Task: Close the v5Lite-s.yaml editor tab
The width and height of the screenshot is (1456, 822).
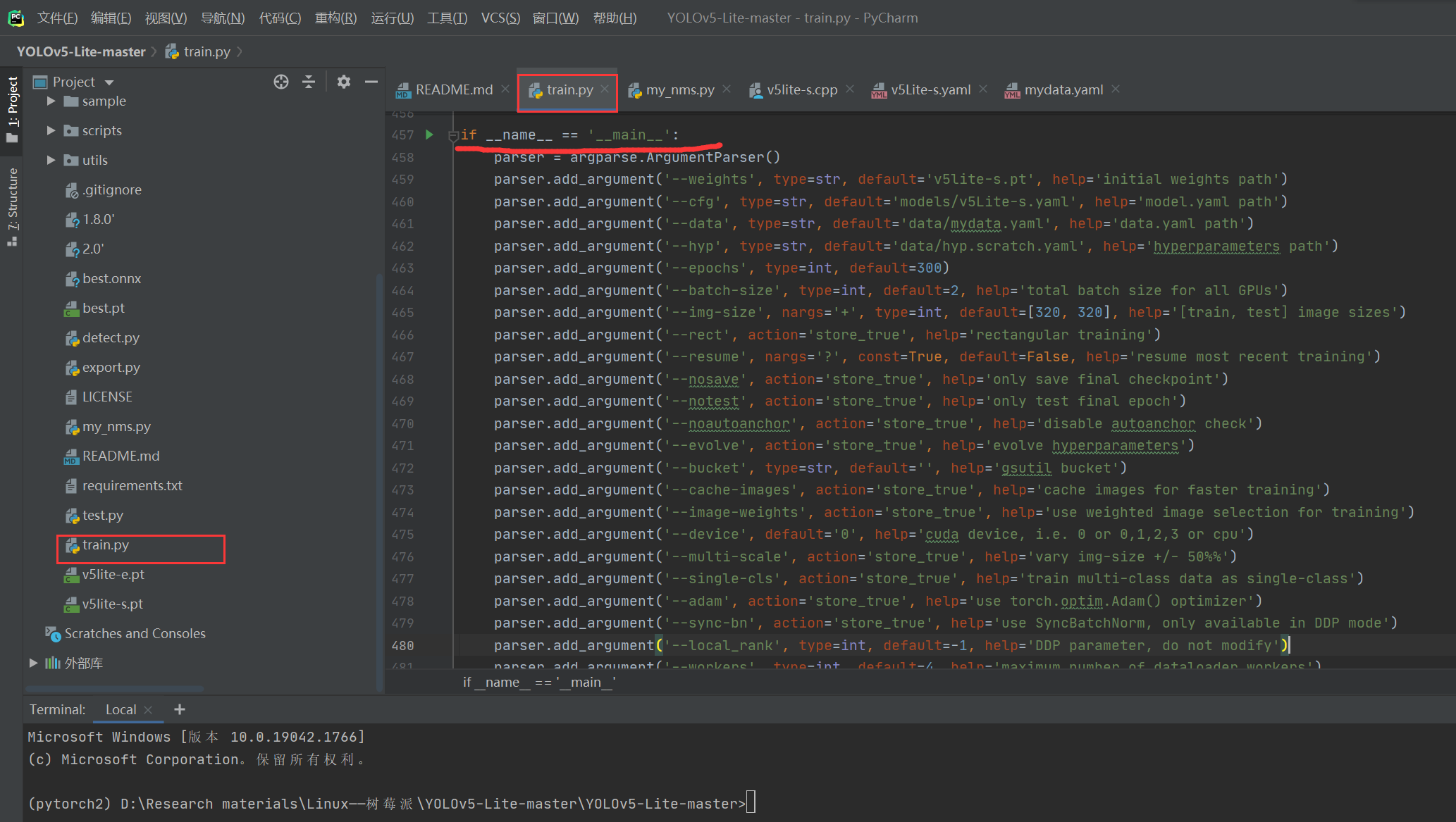Action: (983, 89)
